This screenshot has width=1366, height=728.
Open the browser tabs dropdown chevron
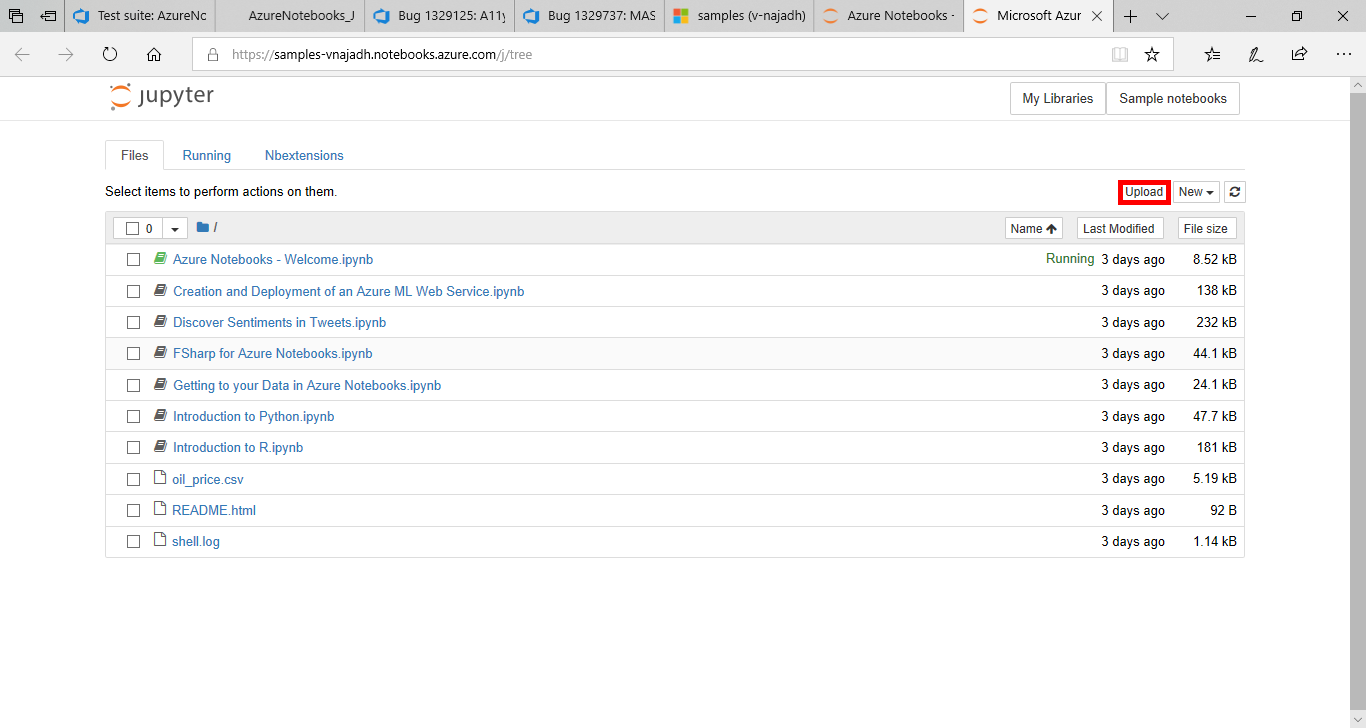(x=1161, y=16)
